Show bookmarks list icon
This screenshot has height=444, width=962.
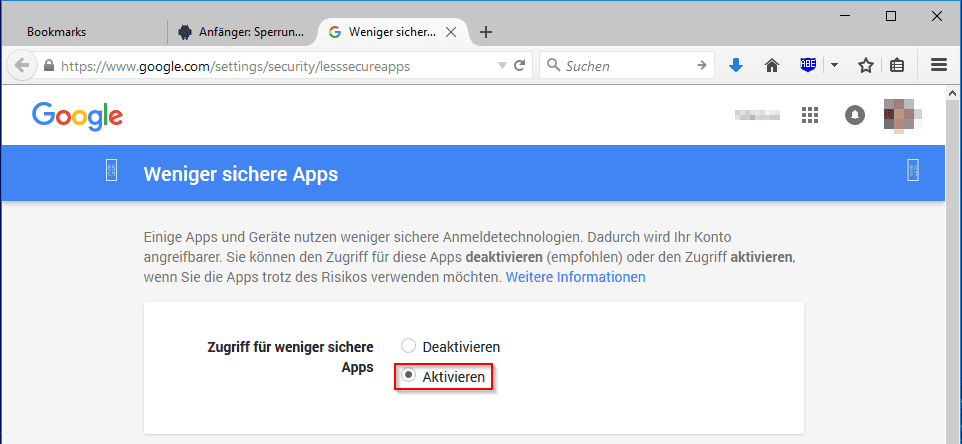pos(897,66)
